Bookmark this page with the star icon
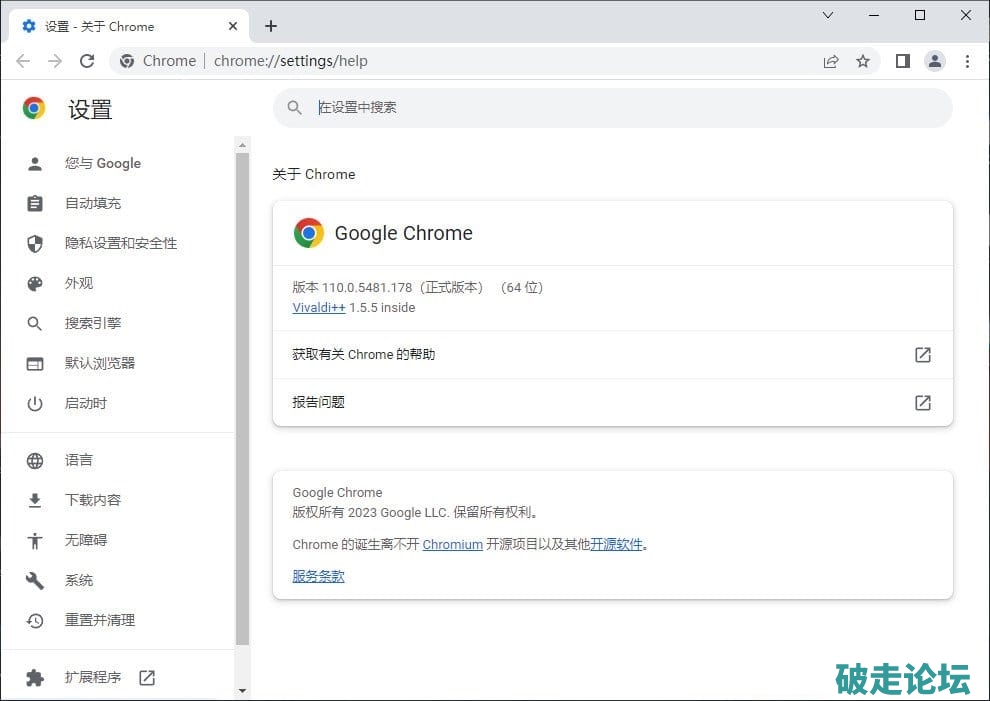The height and width of the screenshot is (701, 990). (x=863, y=61)
